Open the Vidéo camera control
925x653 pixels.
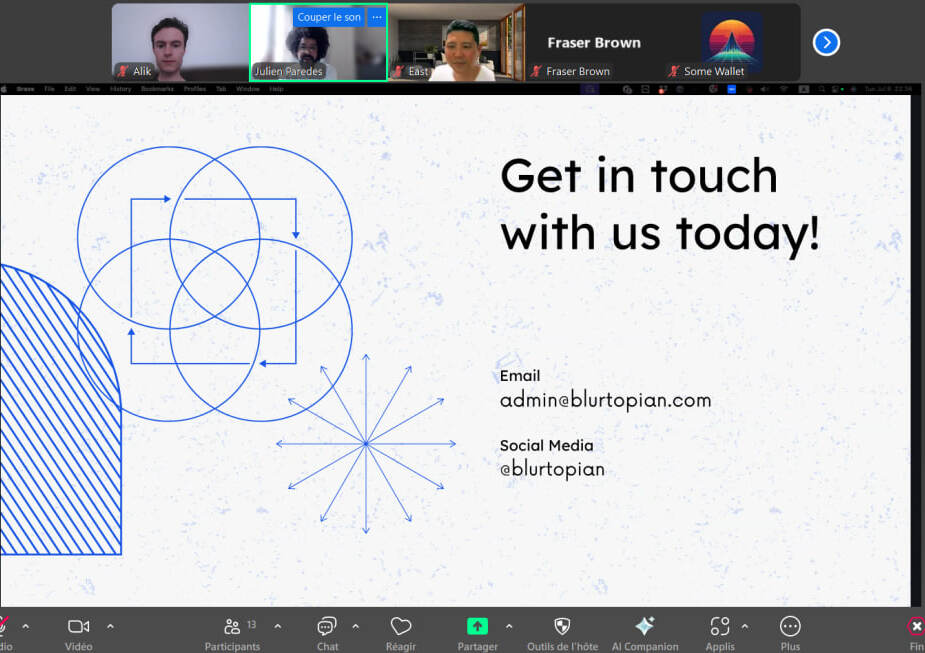pyautogui.click(x=78, y=634)
